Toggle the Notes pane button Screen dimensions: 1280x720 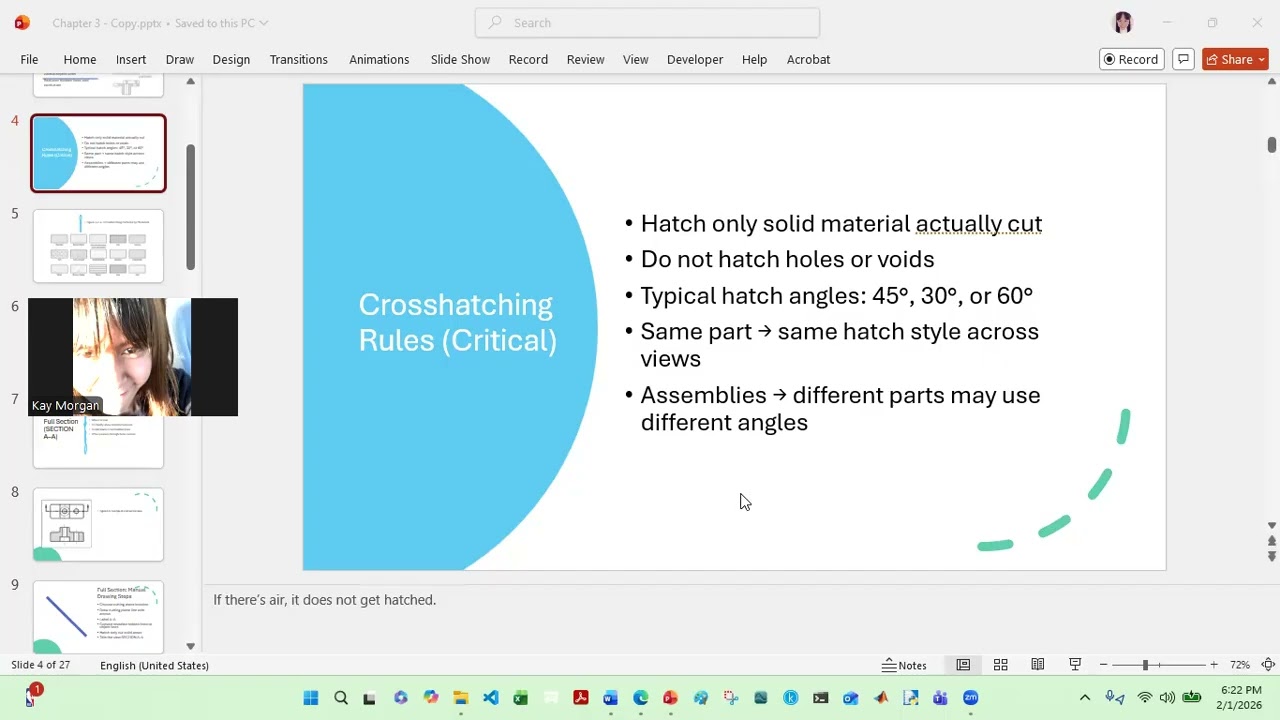click(x=904, y=665)
